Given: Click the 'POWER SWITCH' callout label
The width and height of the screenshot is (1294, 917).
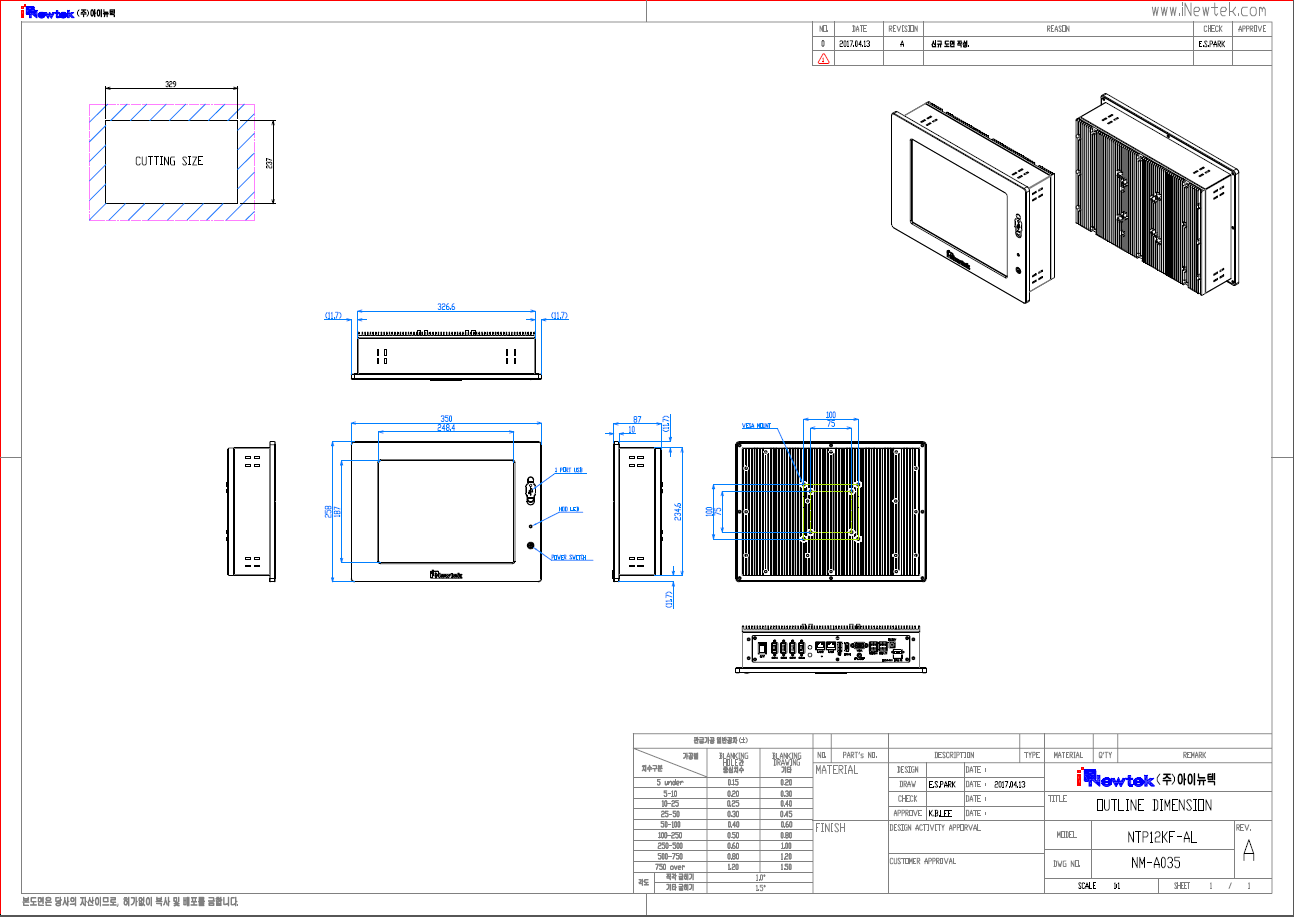Looking at the screenshot, I should tap(568, 558).
